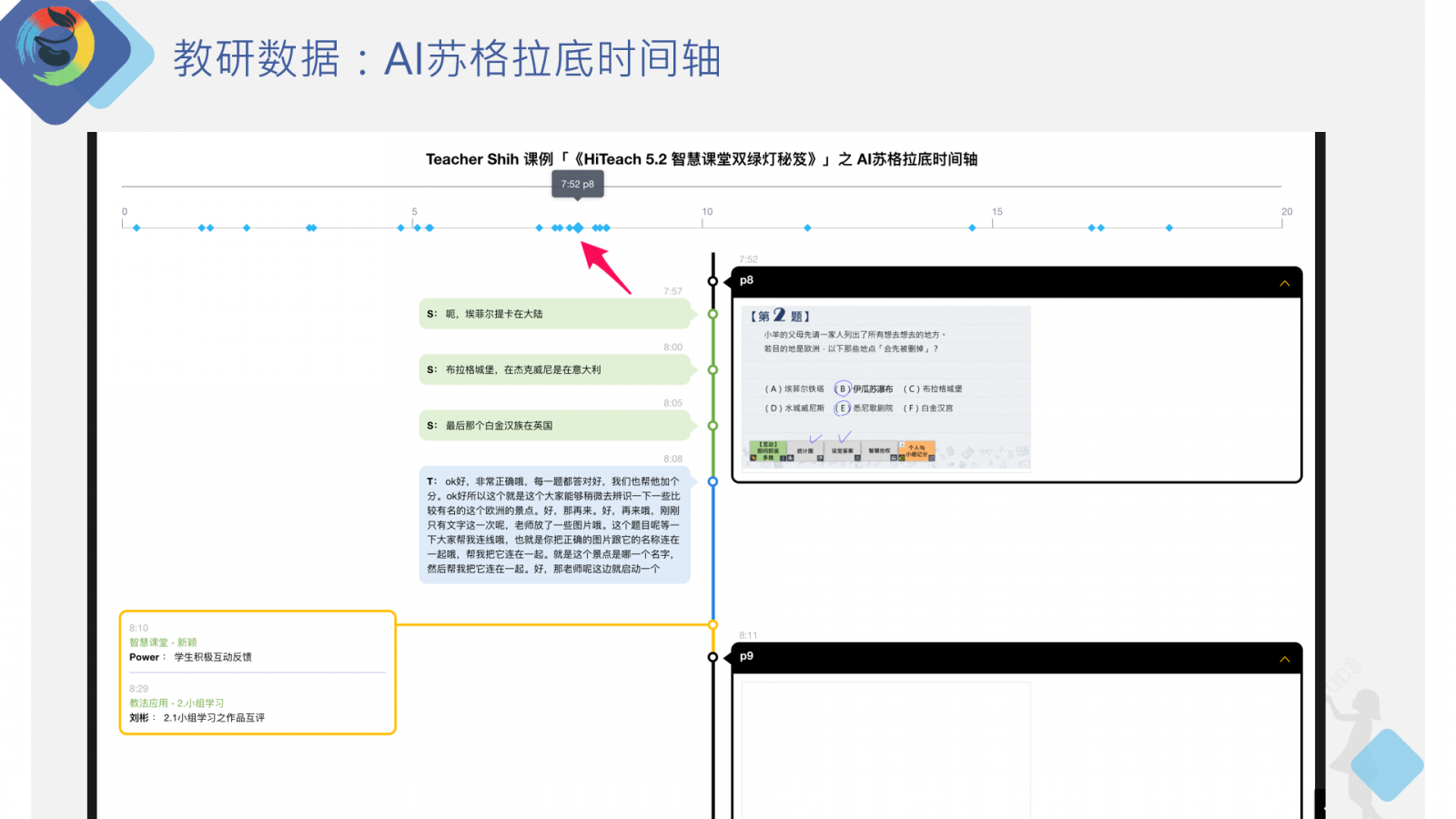Click the blue diamond decoration at bottom right
This screenshot has height=819, width=1456.
1387,764
